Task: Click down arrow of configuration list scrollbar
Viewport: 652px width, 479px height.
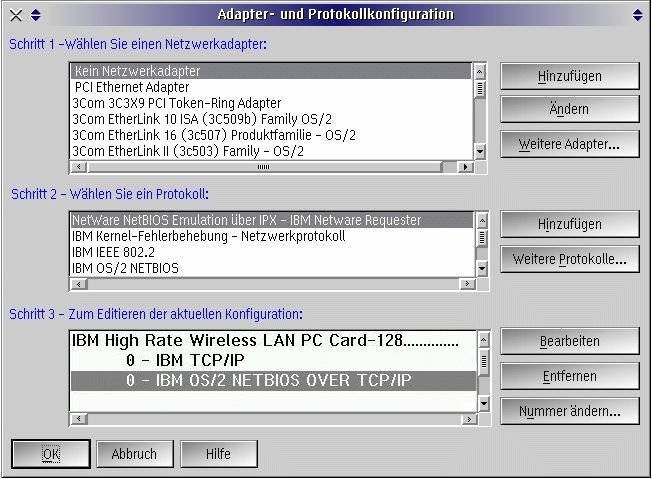Action: point(484,403)
